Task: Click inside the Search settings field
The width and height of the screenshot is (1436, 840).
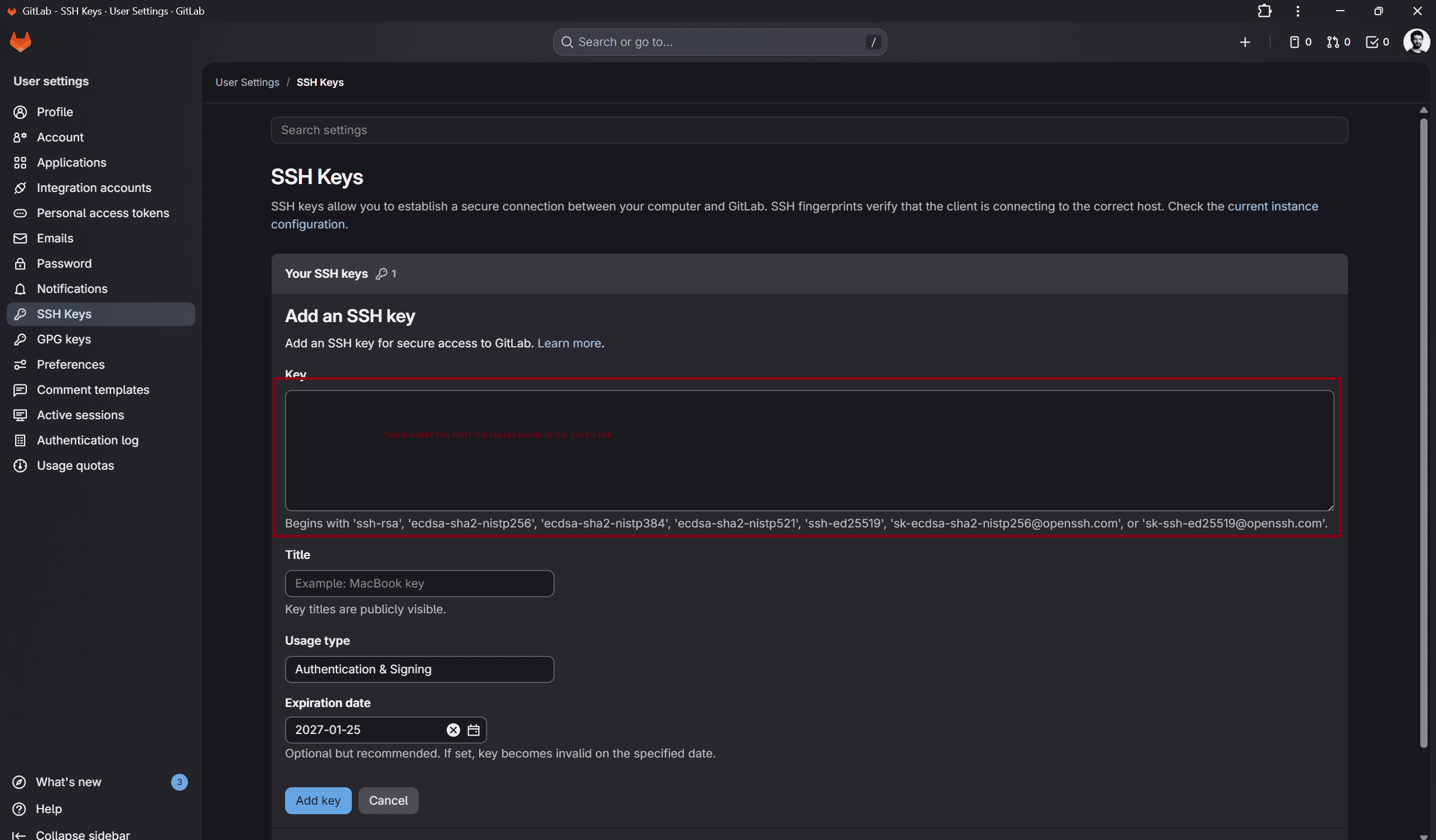Action: tap(809, 130)
